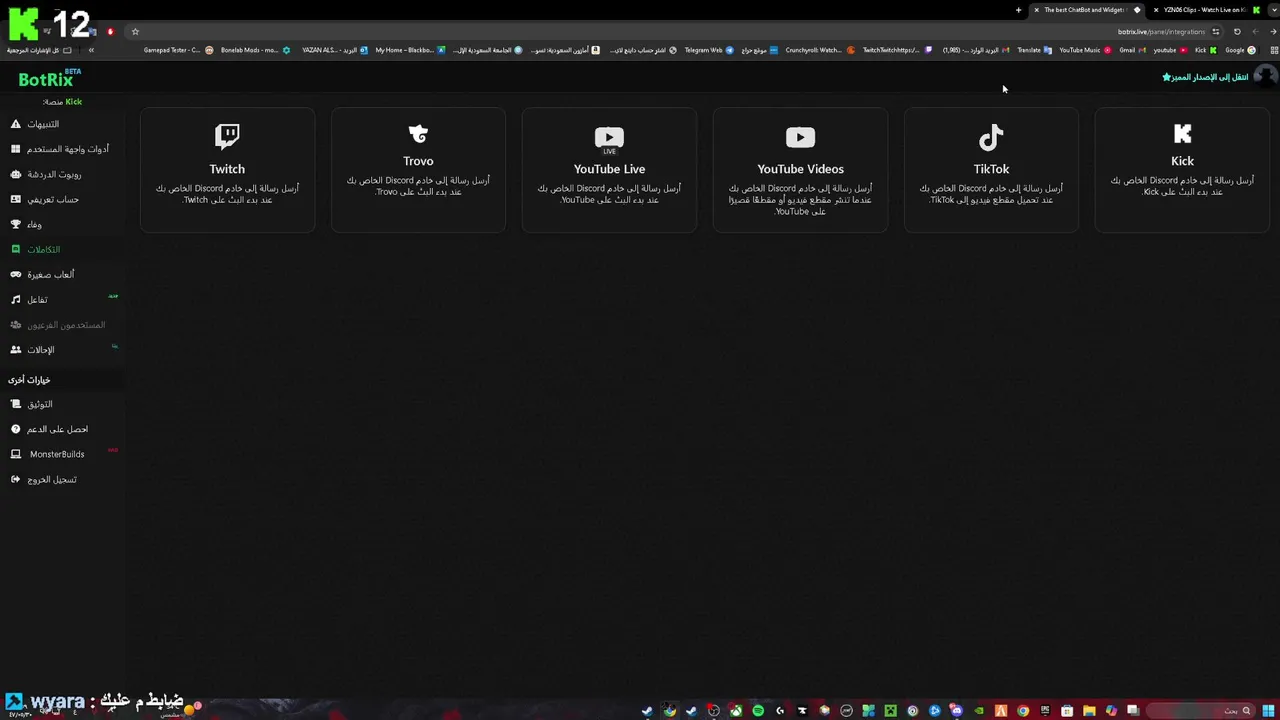Image resolution: width=1280 pixels, height=720 pixels.
Task: Open 'Gamepad Tester' bookmark
Action: point(178,50)
